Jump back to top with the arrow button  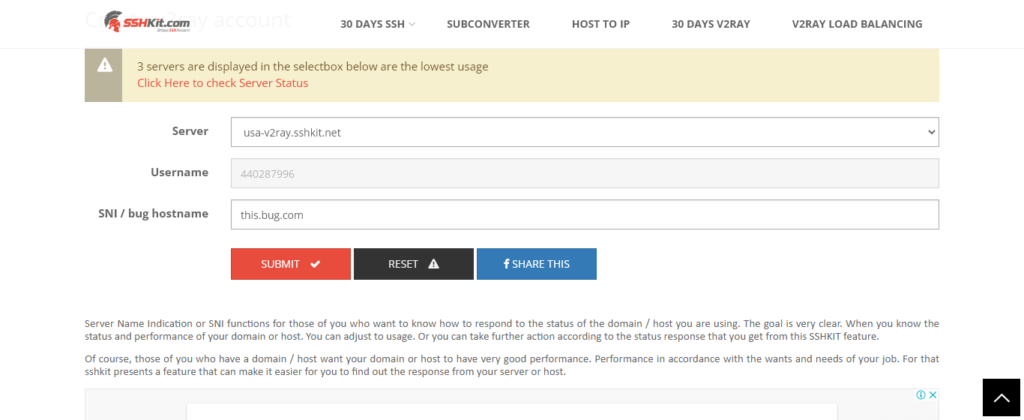(1000, 397)
